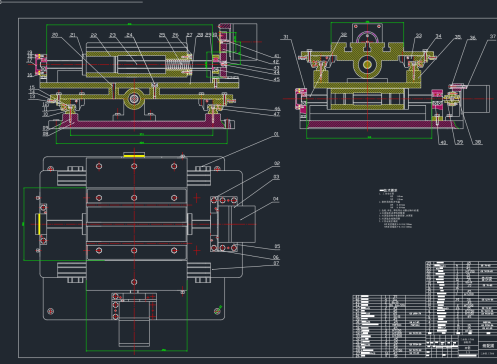
Task: Select part balloon label 46
Action: pos(277,109)
